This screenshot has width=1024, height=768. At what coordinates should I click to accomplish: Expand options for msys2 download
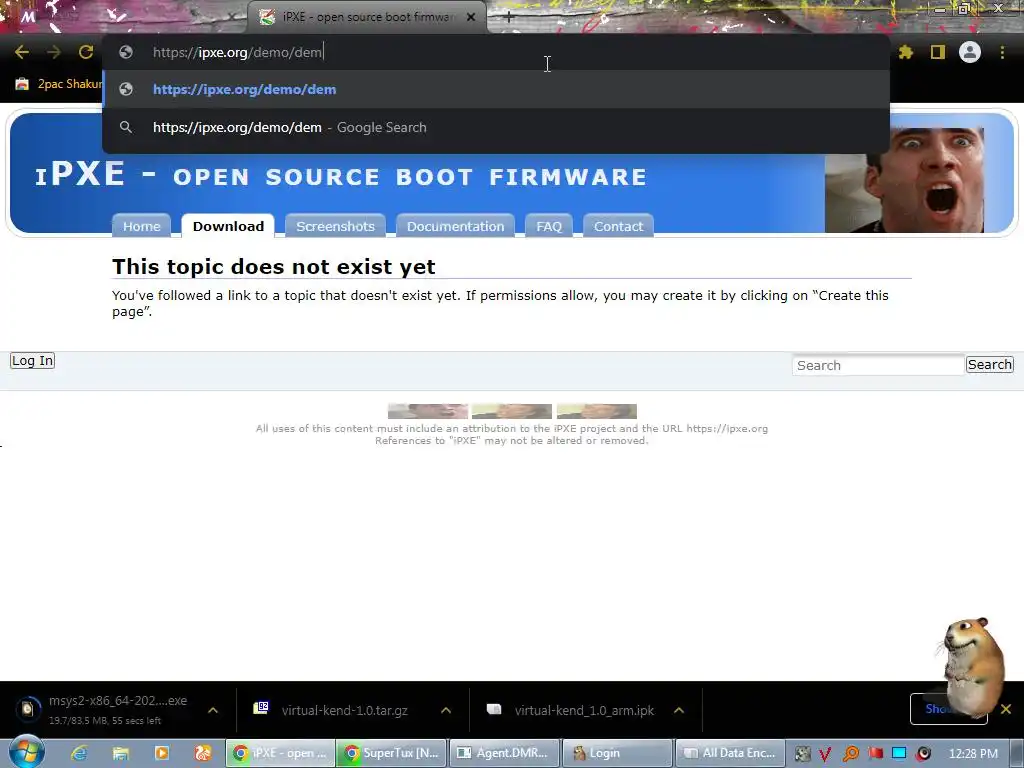click(213, 710)
